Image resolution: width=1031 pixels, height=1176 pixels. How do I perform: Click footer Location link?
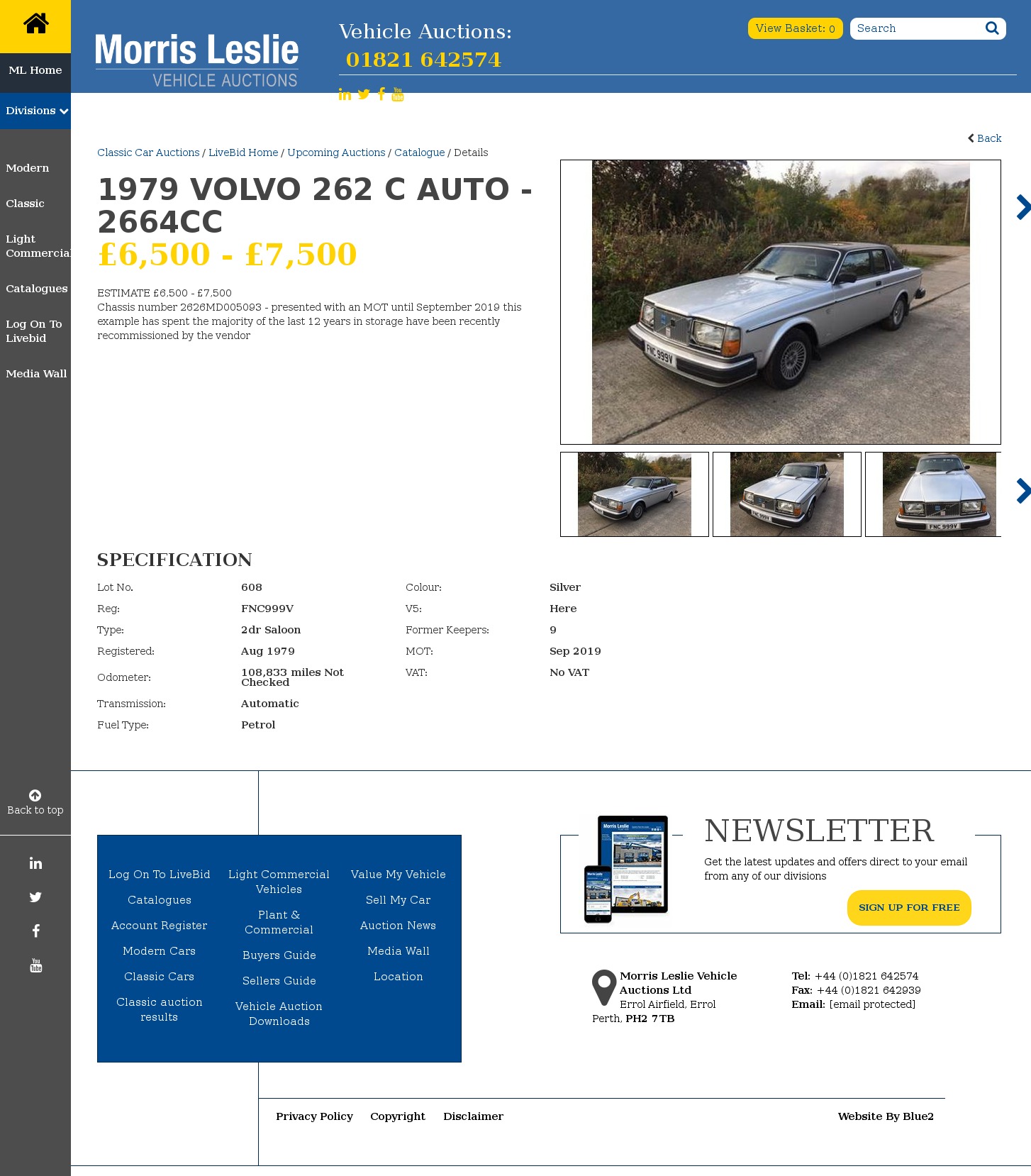pyautogui.click(x=399, y=977)
